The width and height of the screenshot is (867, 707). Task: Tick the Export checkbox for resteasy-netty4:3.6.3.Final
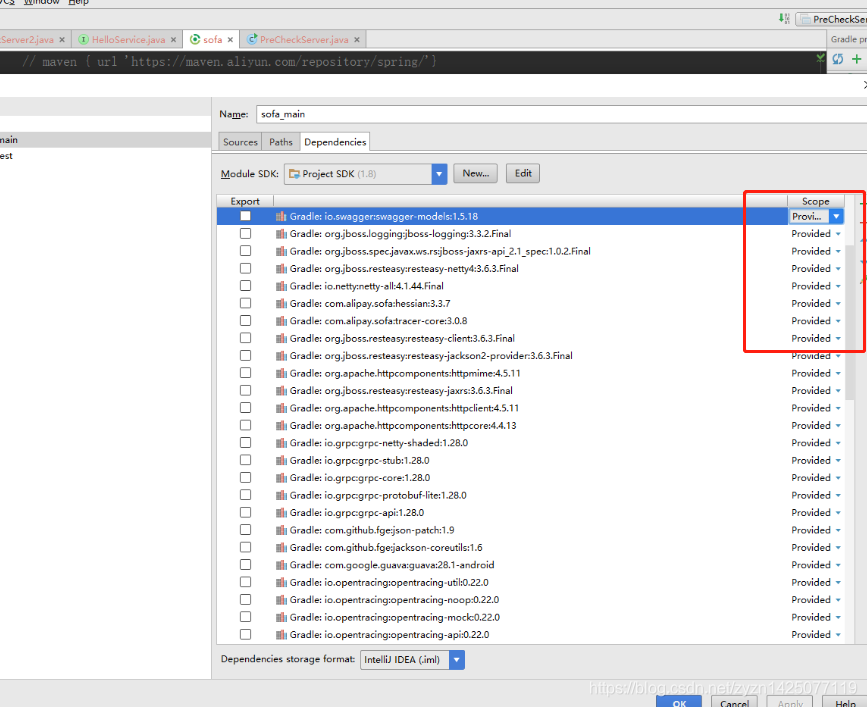tap(245, 269)
